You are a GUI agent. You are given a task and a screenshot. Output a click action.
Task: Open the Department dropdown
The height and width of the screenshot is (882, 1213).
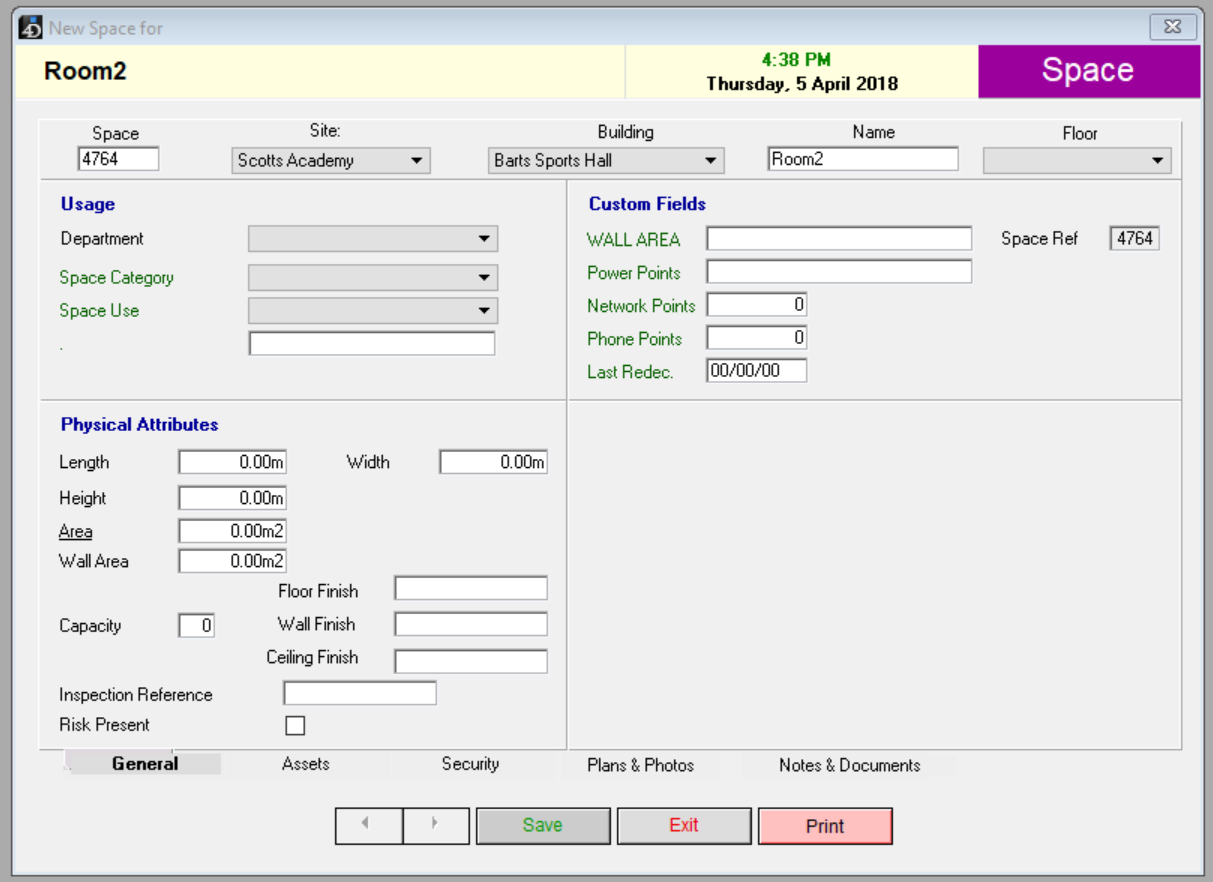pos(373,239)
